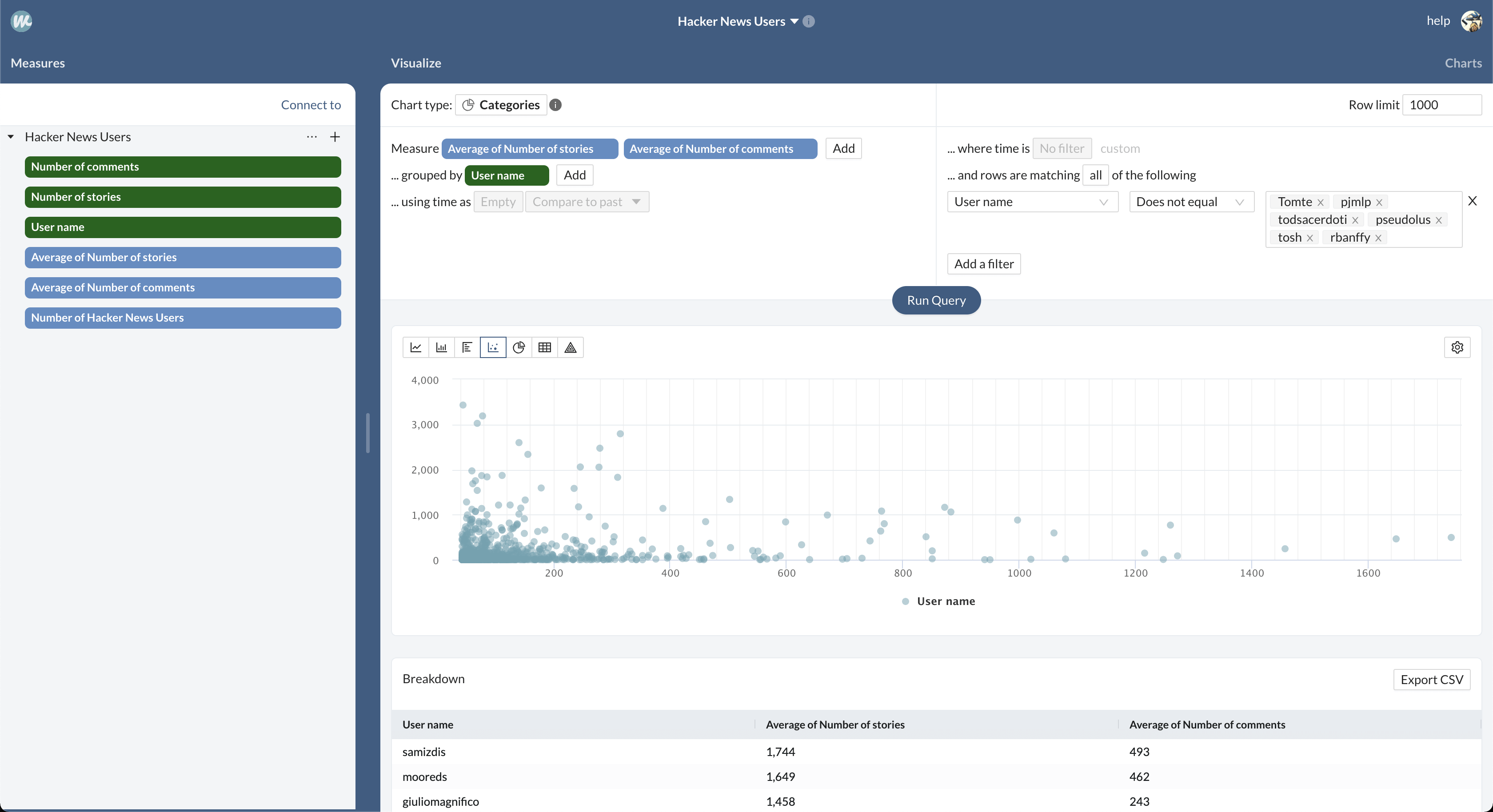
Task: Click the Empty time field
Action: [x=498, y=202]
